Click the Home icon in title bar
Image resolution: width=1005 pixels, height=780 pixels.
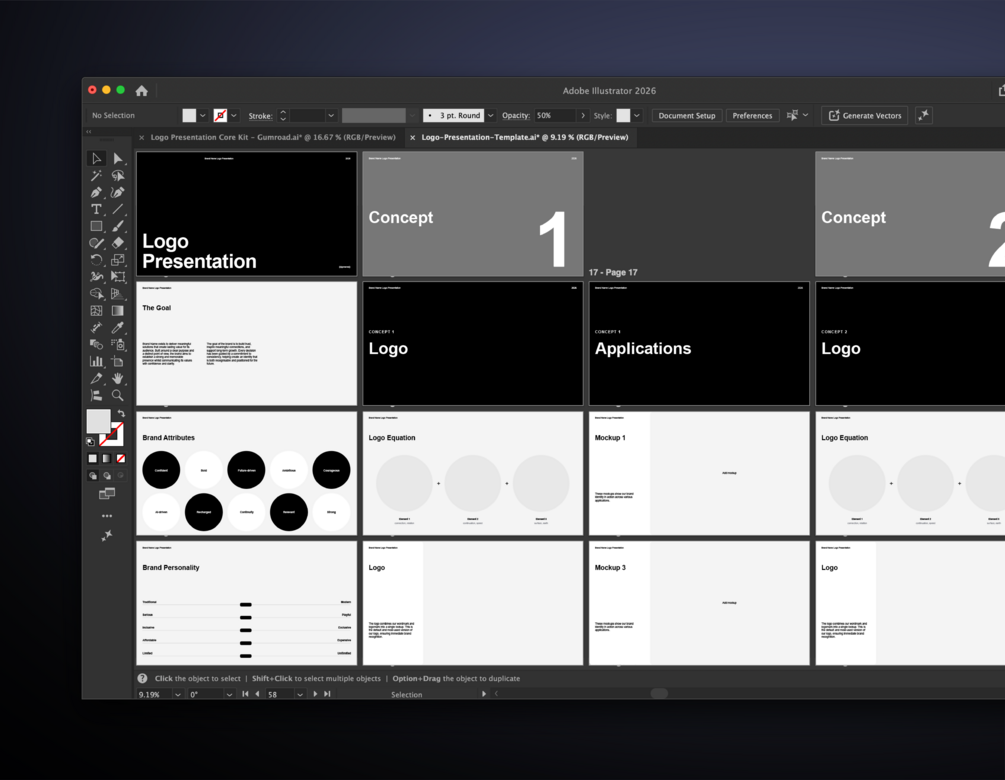142,90
